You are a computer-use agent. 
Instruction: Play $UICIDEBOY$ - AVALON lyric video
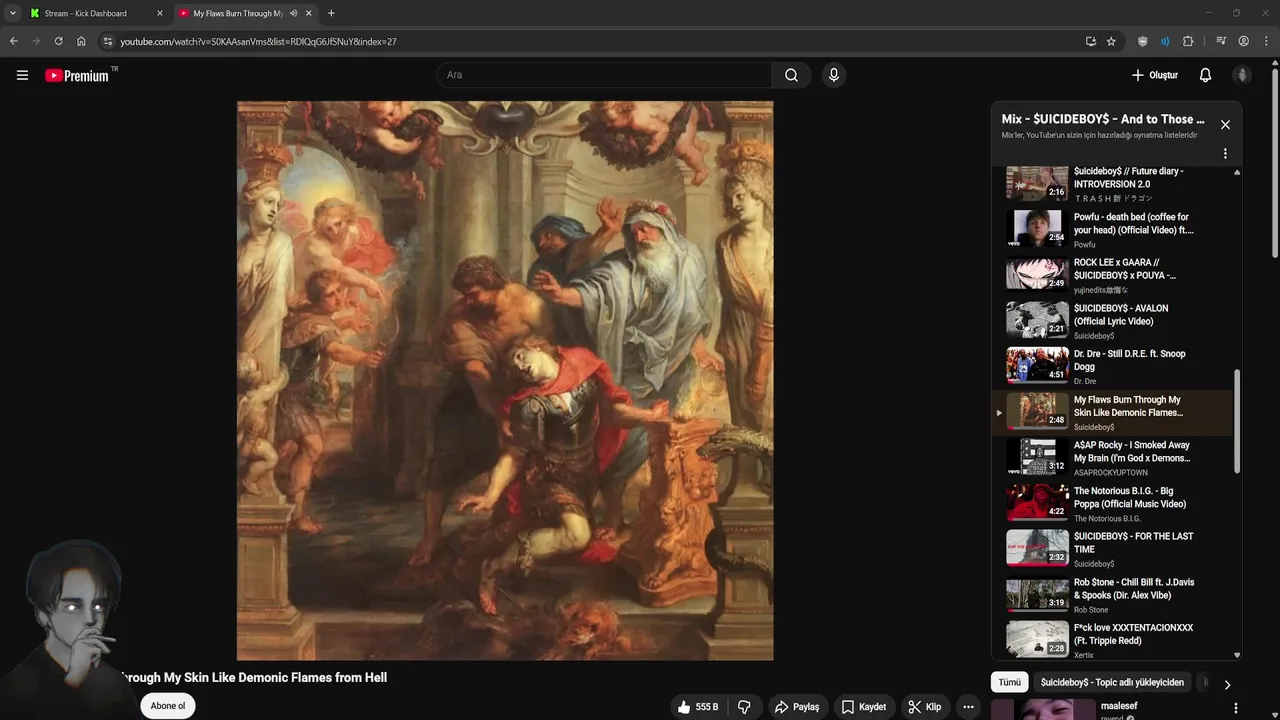pos(1112,321)
